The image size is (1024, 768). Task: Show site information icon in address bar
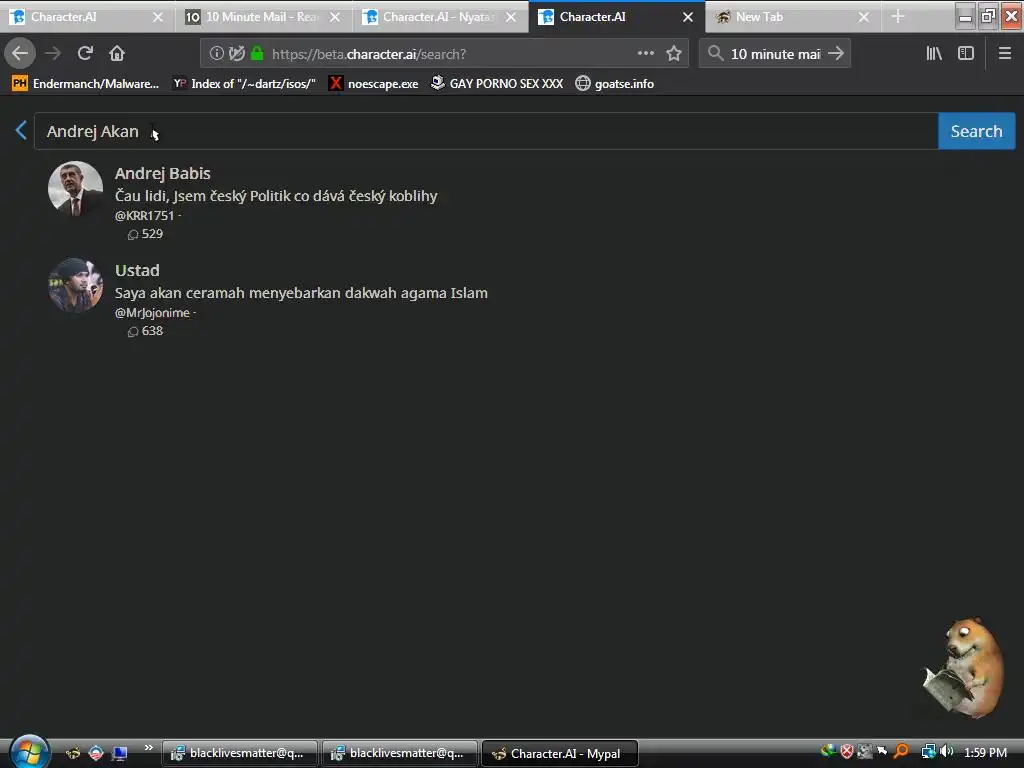click(216, 54)
